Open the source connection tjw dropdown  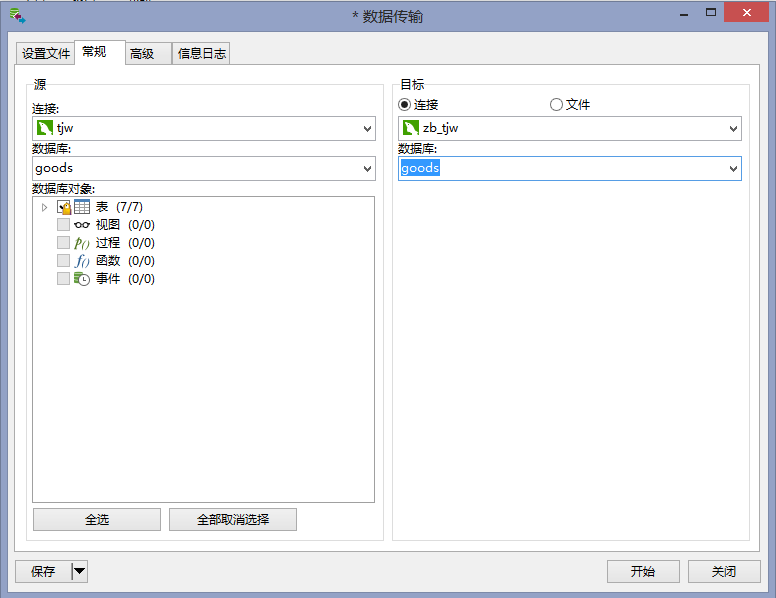(367, 129)
